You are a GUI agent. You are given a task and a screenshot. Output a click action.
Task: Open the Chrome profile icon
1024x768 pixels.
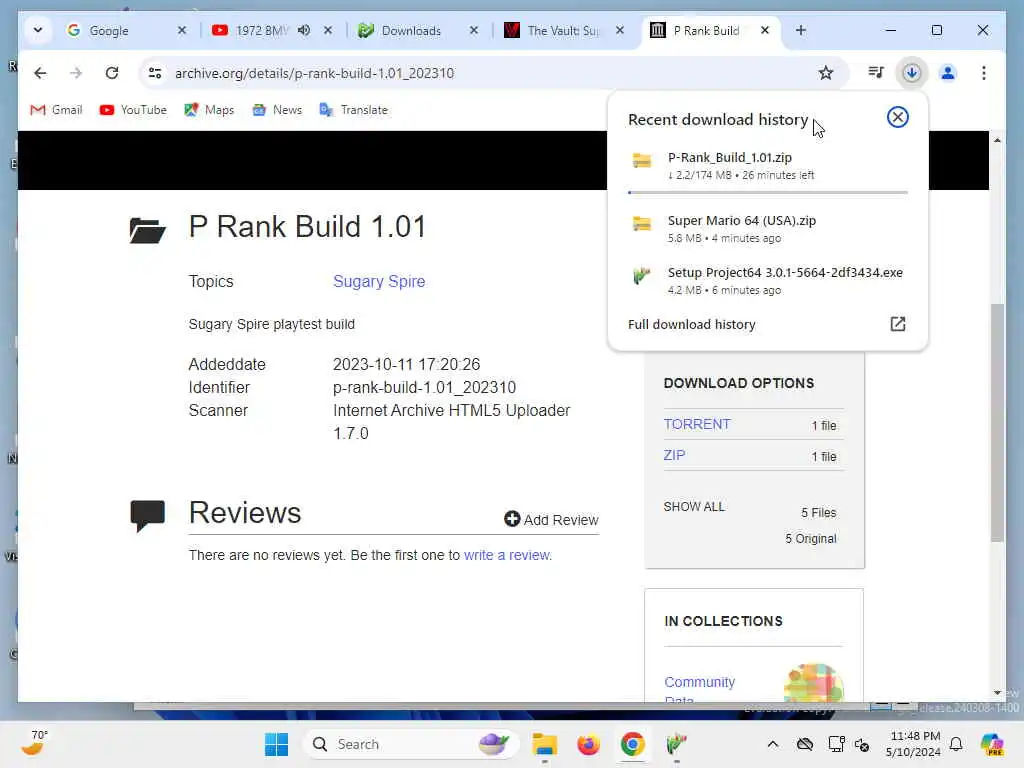click(948, 72)
